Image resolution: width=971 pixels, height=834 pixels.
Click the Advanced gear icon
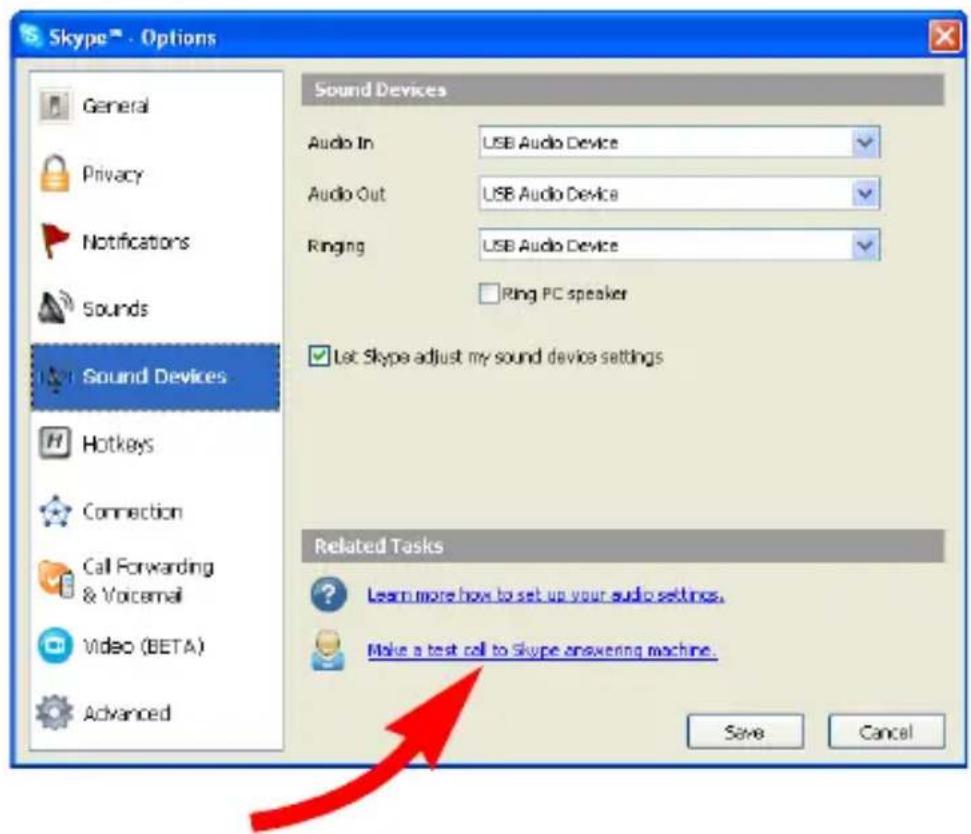click(x=54, y=712)
